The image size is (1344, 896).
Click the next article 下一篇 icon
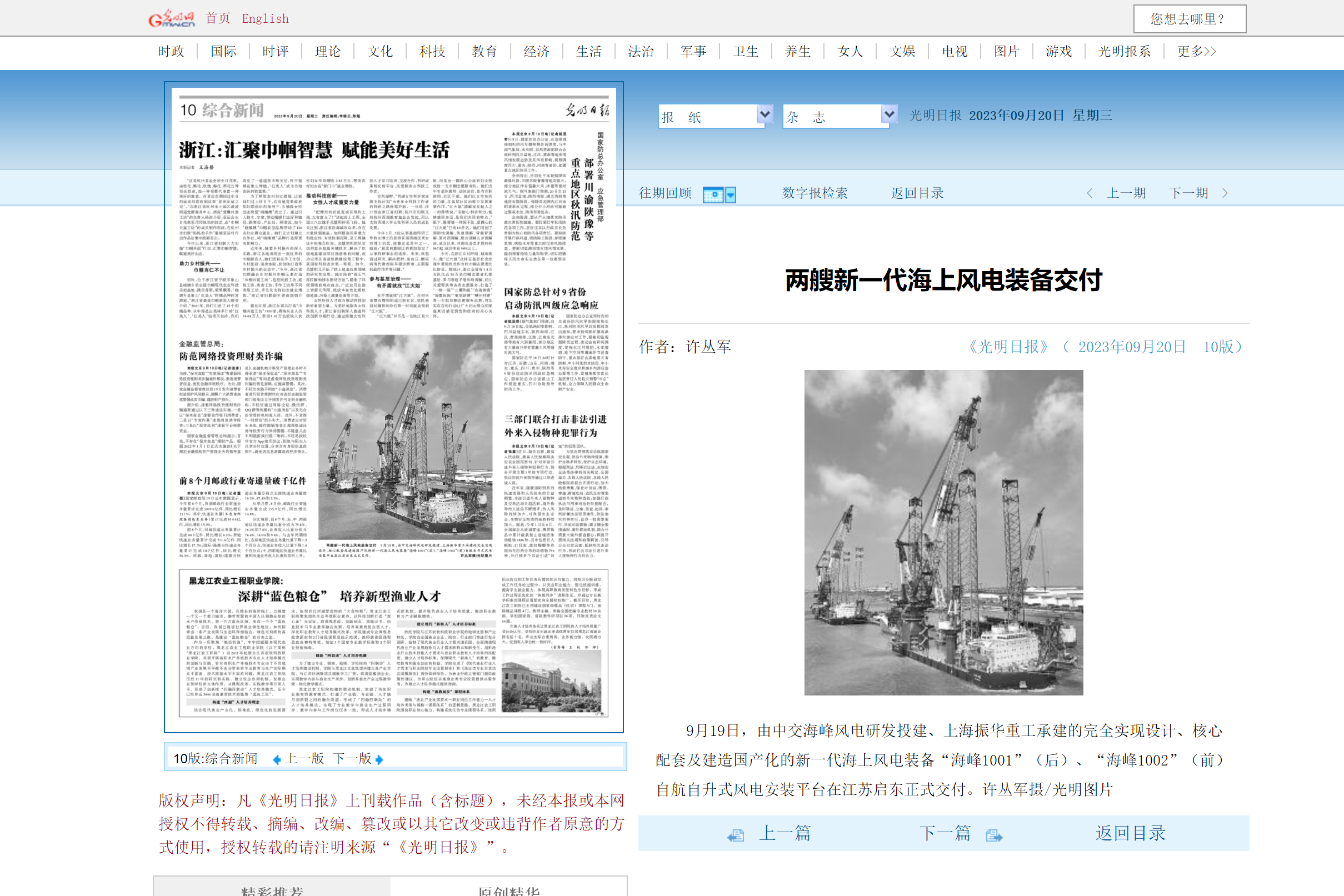coord(994,835)
